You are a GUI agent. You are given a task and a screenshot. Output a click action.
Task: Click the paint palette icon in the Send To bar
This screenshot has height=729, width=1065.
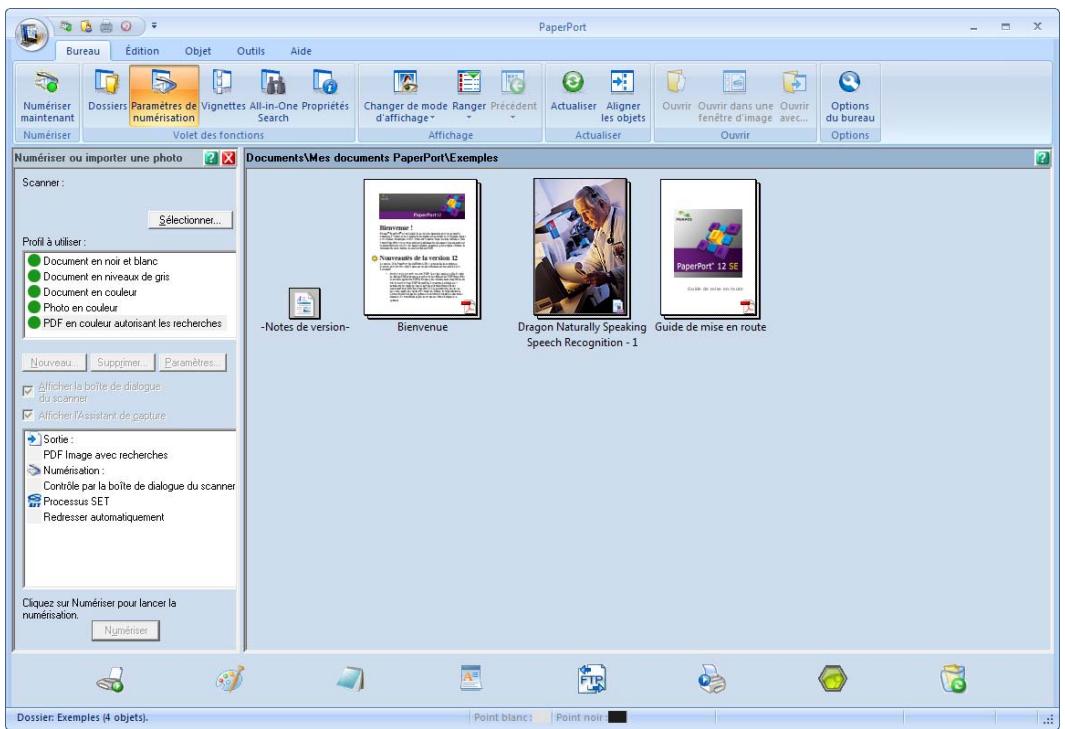click(x=230, y=679)
